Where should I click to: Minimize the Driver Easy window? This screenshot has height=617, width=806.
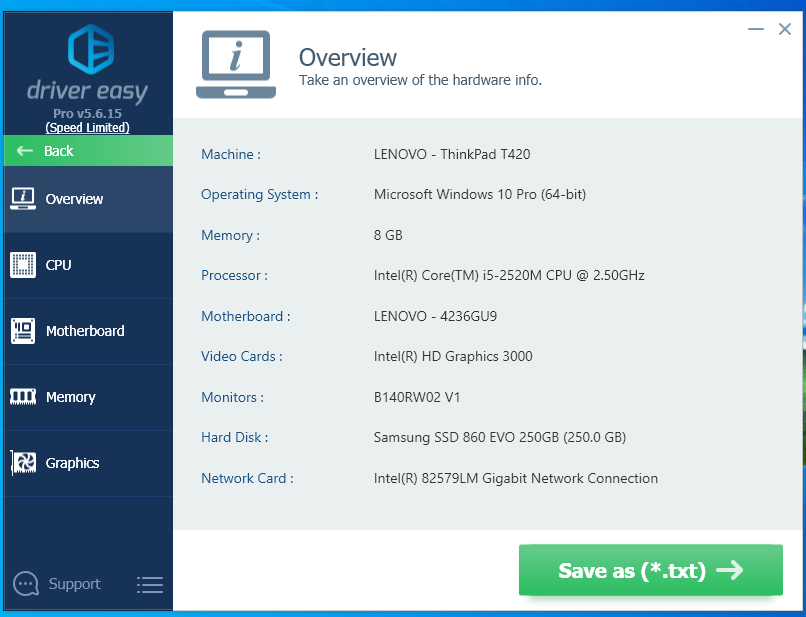(x=756, y=29)
